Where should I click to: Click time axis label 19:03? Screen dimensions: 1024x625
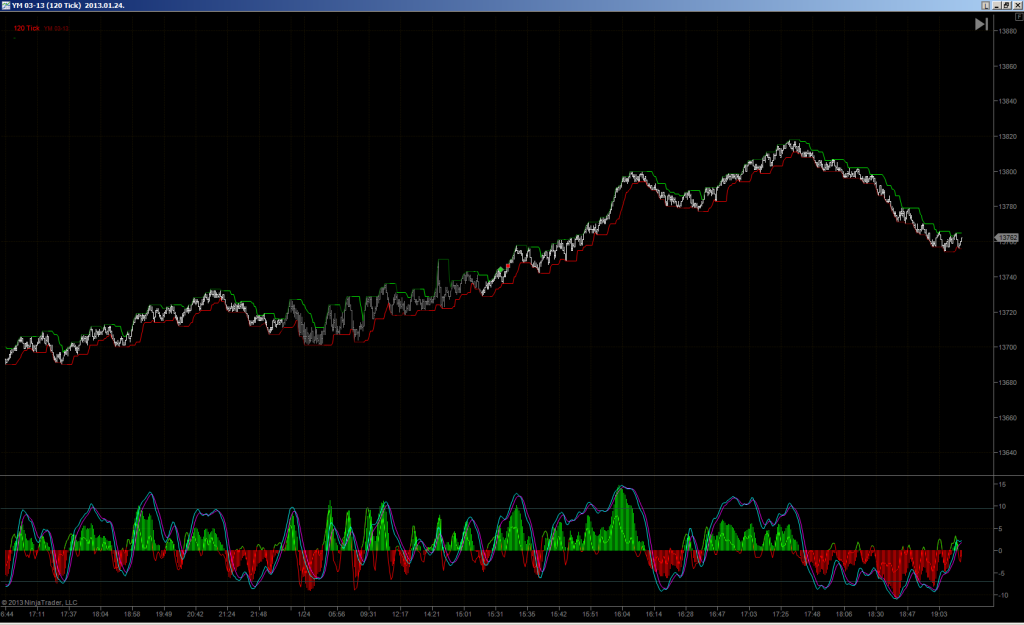click(x=939, y=614)
